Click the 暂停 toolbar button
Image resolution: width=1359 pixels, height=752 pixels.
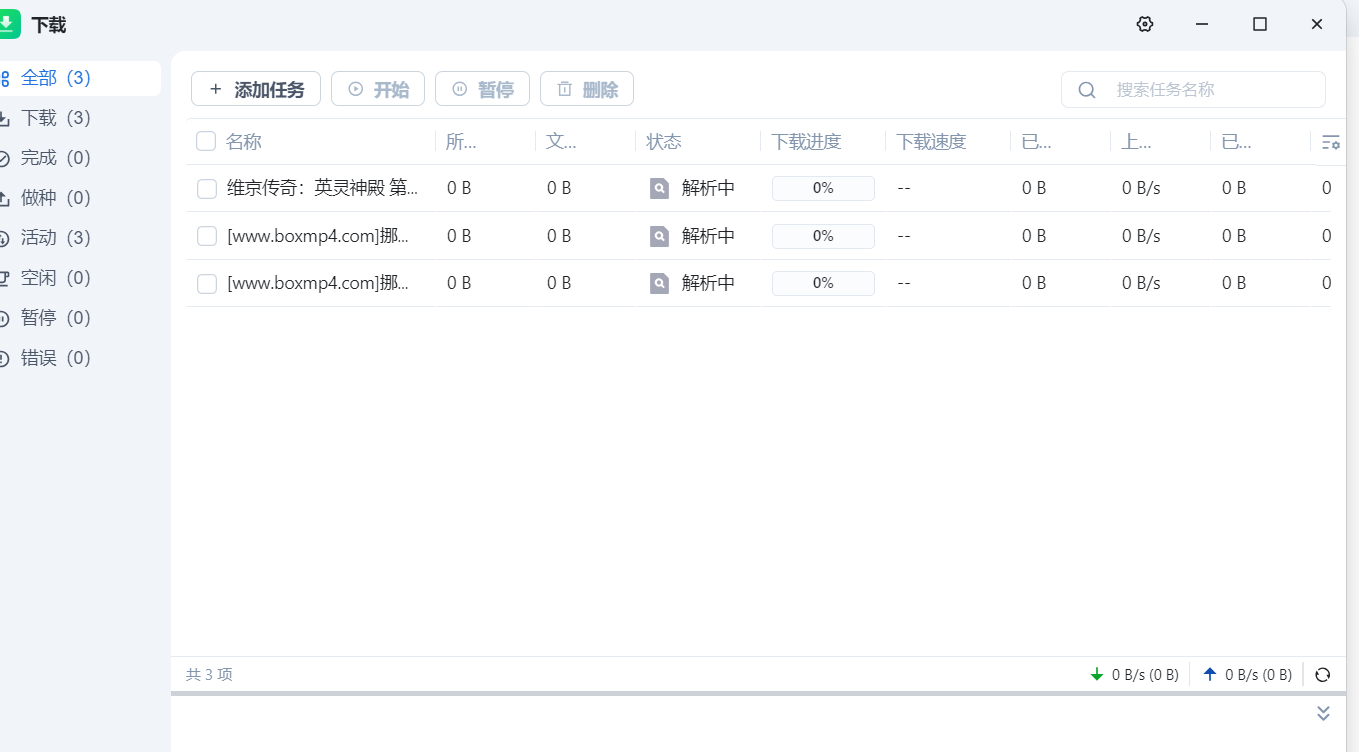pyautogui.click(x=482, y=89)
